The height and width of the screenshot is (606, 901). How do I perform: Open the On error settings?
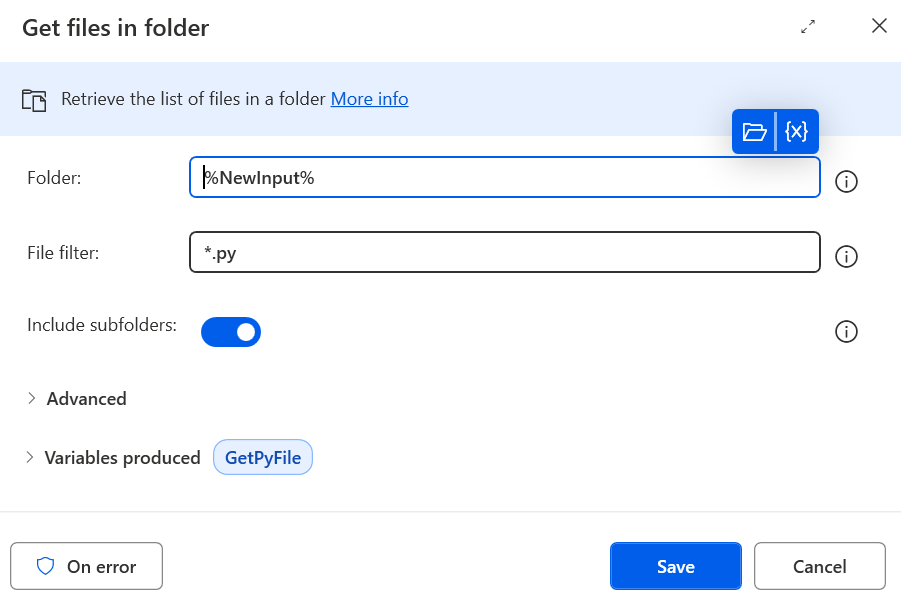tap(87, 566)
